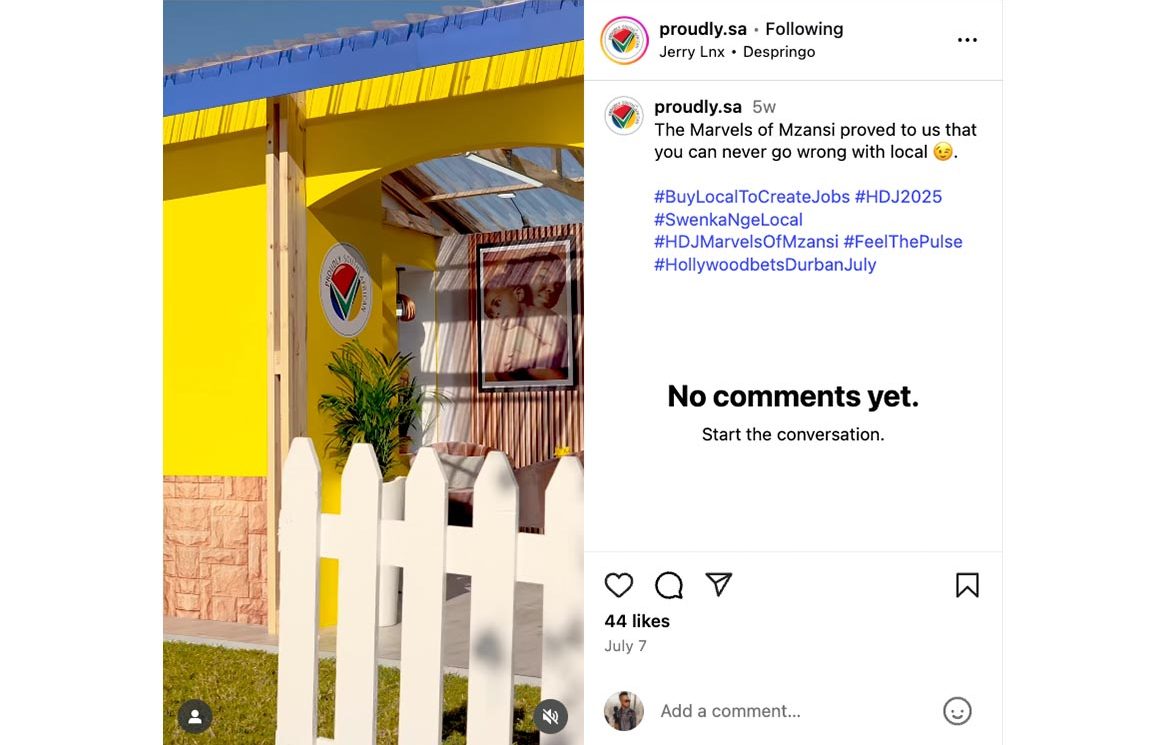Viewport: 1166px width, 745px height.
Task: View the 44 likes list
Action: point(637,621)
